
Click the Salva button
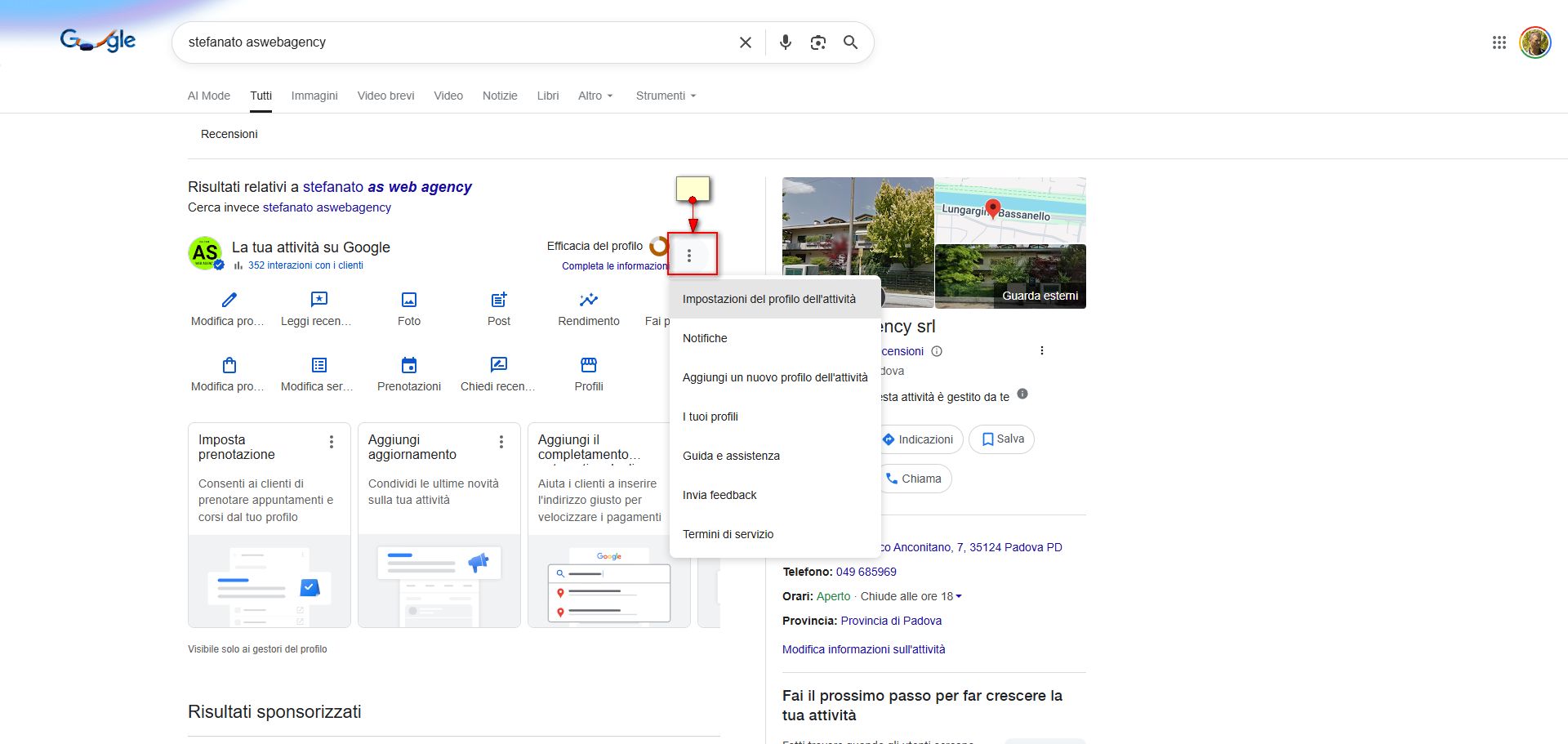pos(1001,439)
